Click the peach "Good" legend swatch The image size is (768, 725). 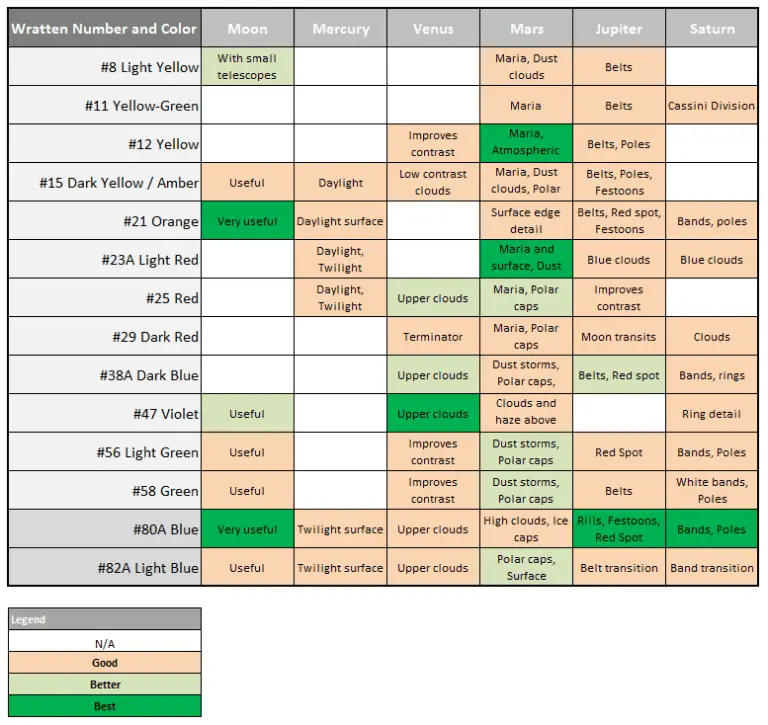click(x=105, y=663)
